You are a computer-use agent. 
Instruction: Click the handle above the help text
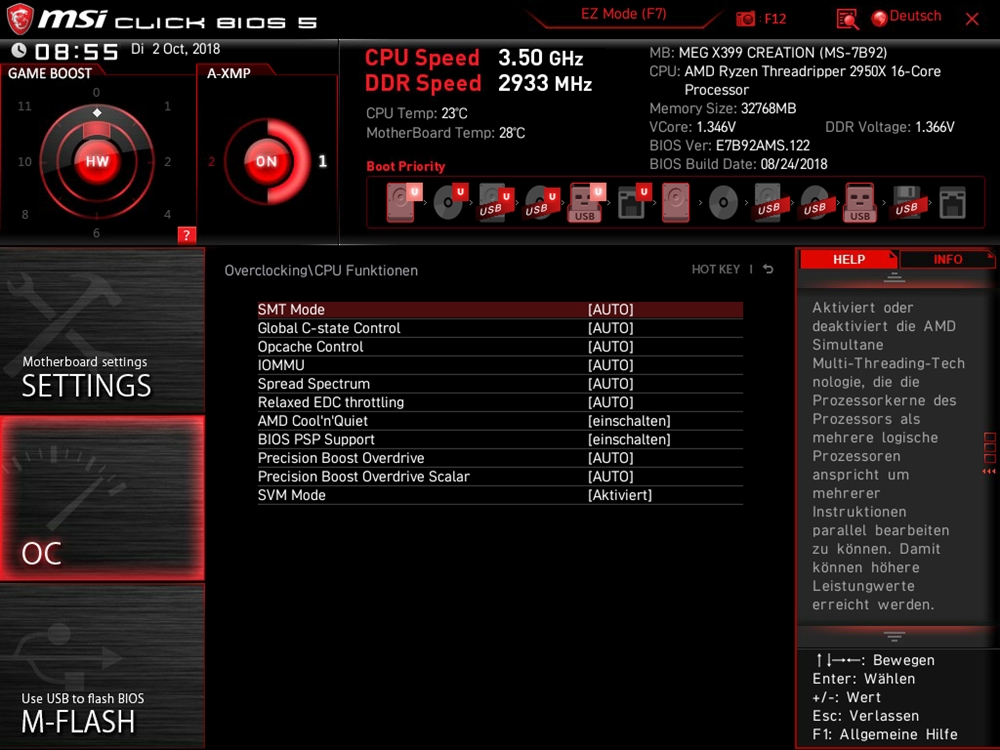894,277
